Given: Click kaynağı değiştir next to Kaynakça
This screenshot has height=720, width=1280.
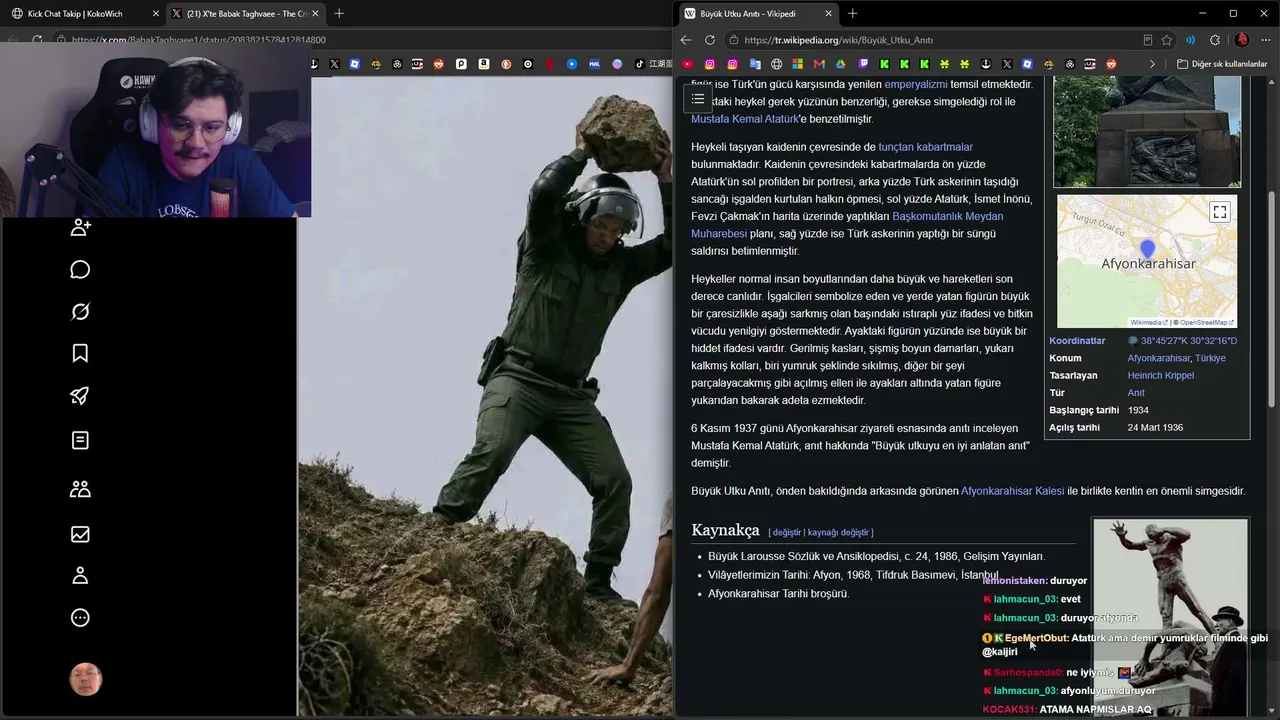Looking at the screenshot, I should (838, 533).
